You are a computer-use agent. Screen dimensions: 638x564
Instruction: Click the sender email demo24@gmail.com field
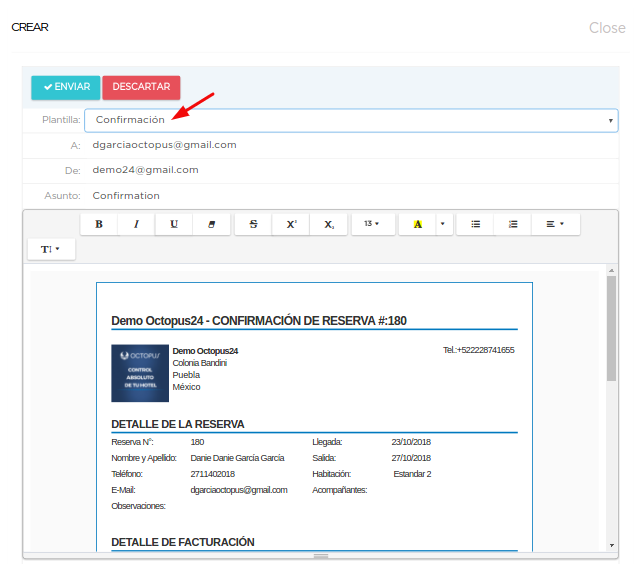[x=353, y=170]
